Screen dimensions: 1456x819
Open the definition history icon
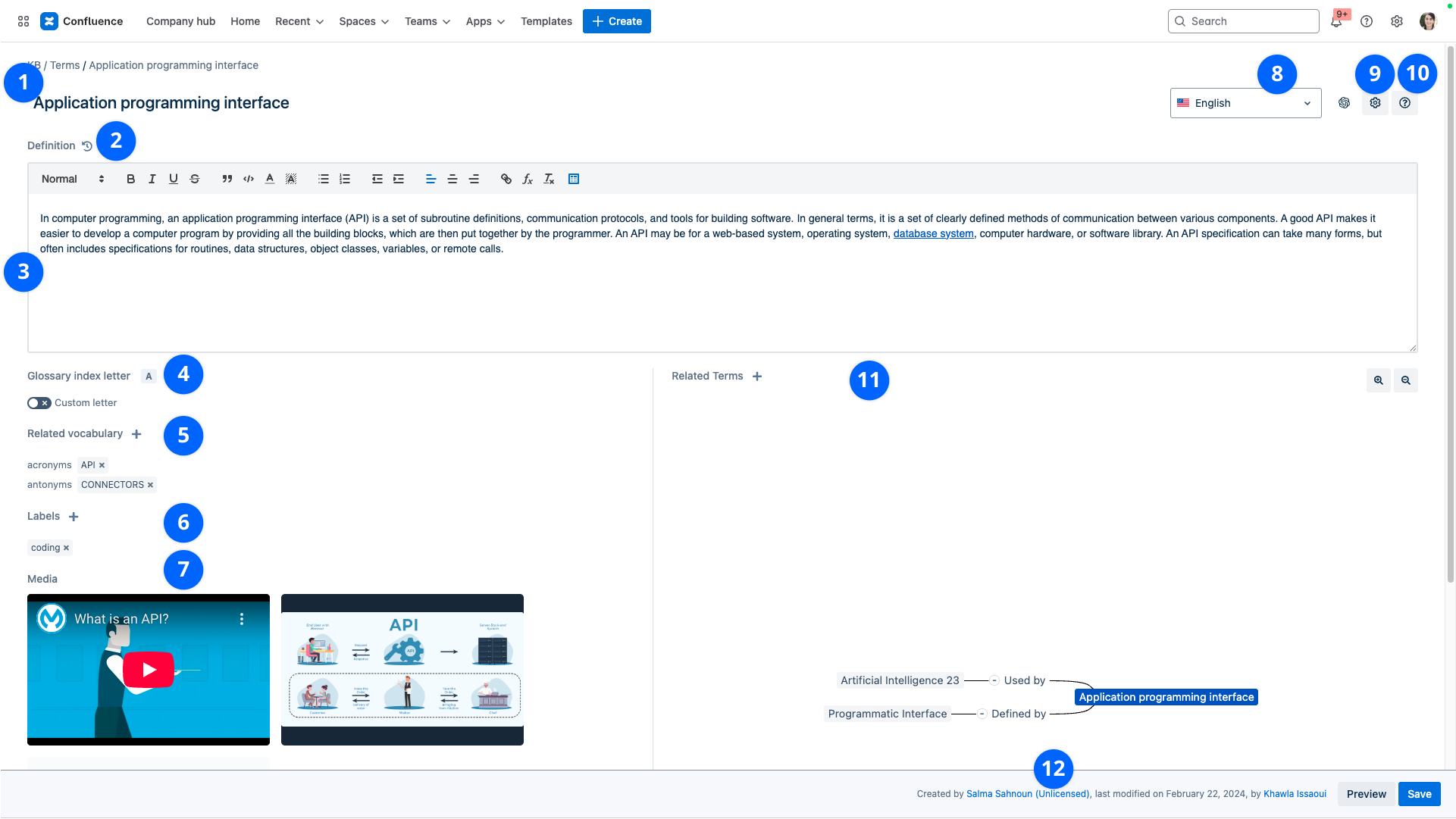[87, 146]
